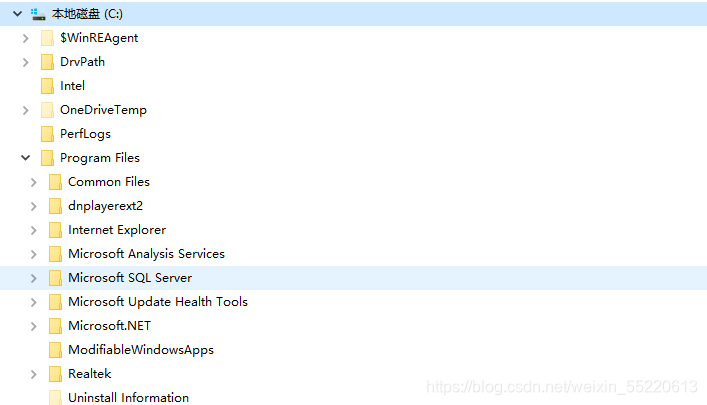Viewport: 707px width, 405px height.
Task: Select the 'dnplayerext2' tree label
Action: click(x=106, y=206)
